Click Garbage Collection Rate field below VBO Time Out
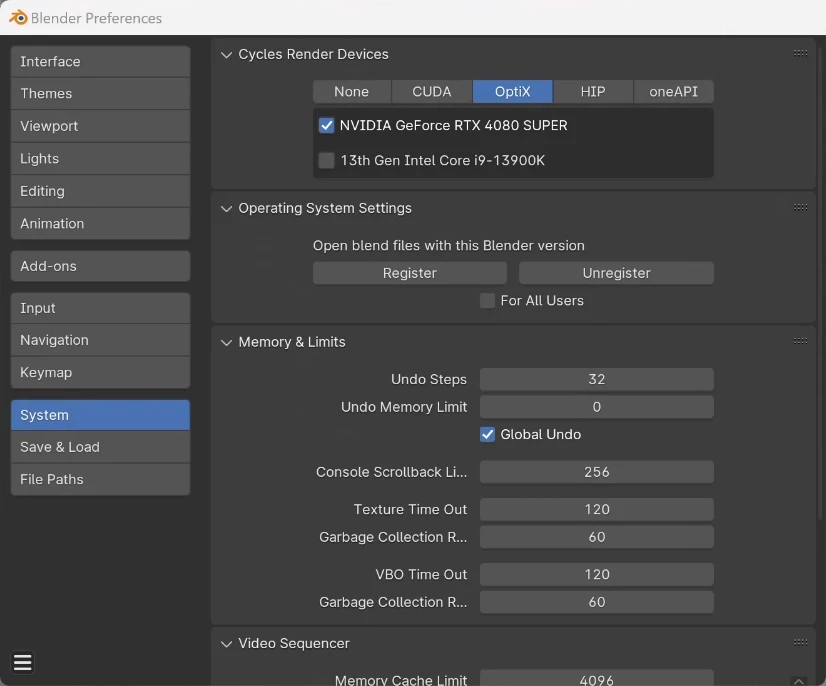Image resolution: width=826 pixels, height=686 pixels. coord(597,602)
